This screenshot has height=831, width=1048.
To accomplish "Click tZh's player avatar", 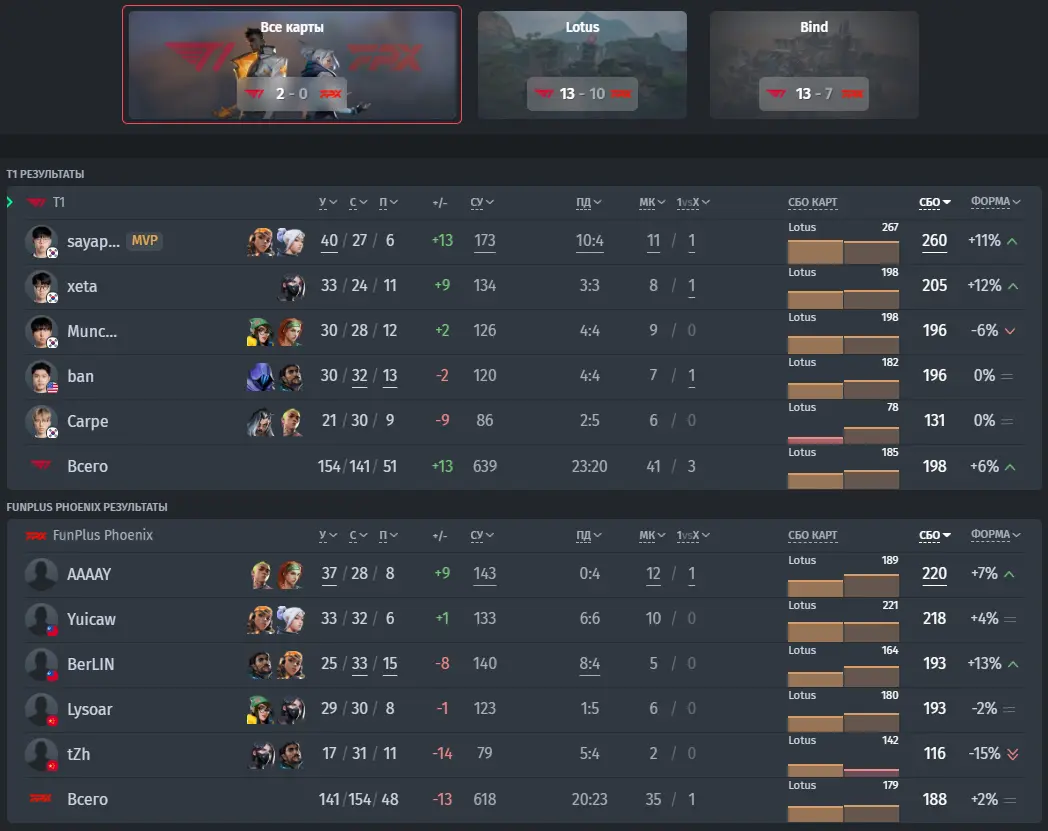I will pyautogui.click(x=41, y=754).
